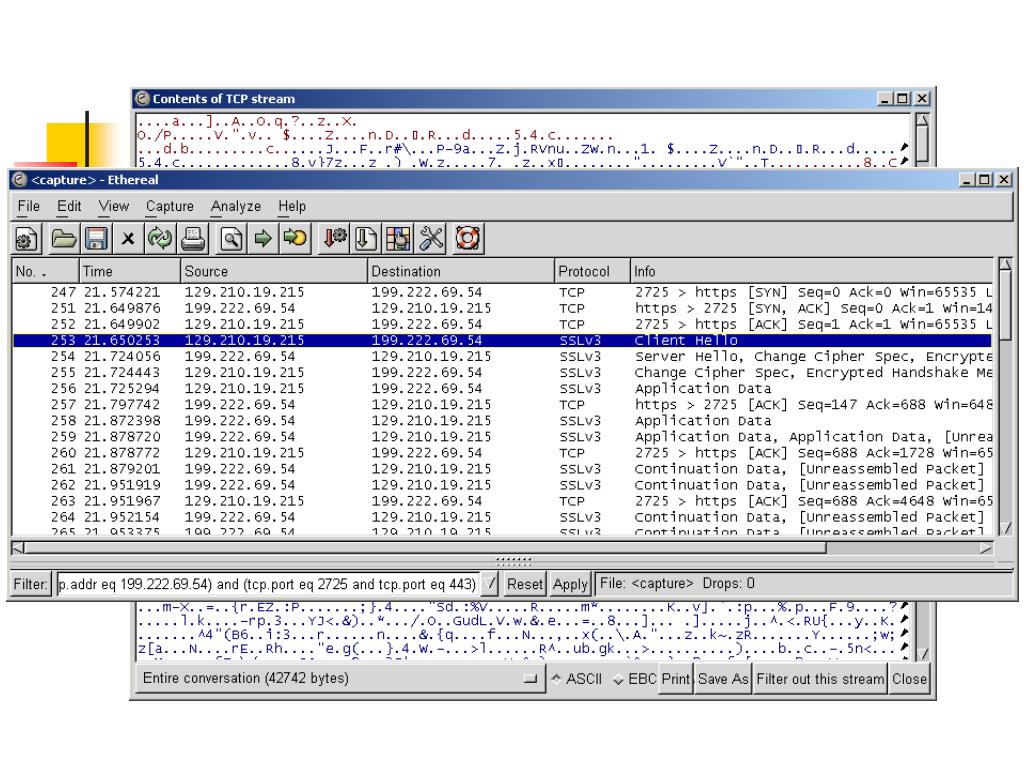Open the coloring rules grid icon
This screenshot has height=768, width=1024.
click(x=398, y=239)
